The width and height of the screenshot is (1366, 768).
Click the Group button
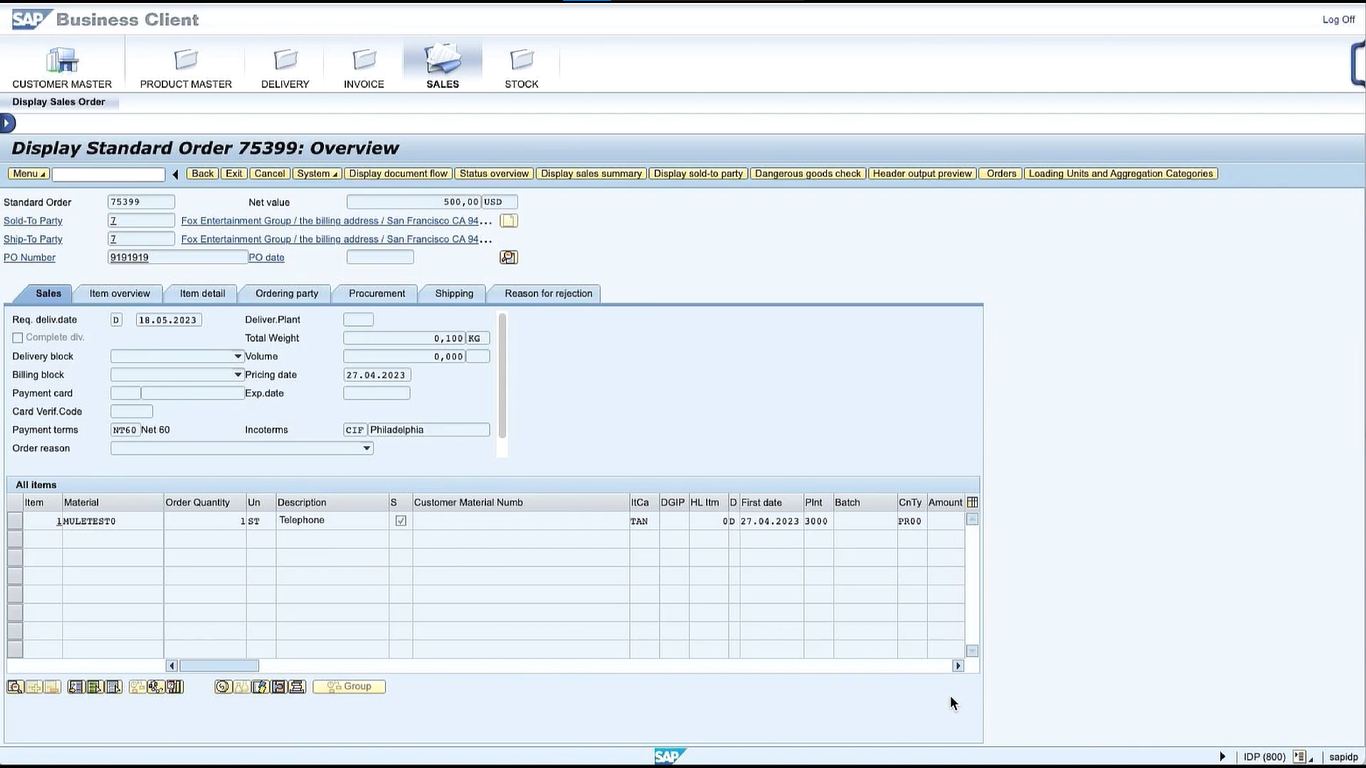[x=349, y=687]
